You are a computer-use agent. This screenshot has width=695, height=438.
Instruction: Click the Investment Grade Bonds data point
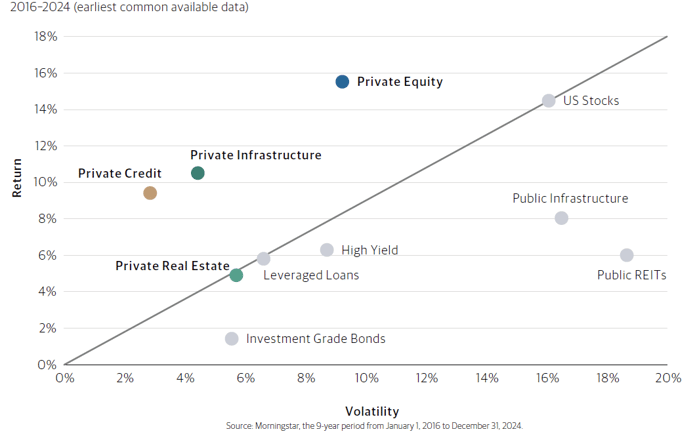click(232, 339)
